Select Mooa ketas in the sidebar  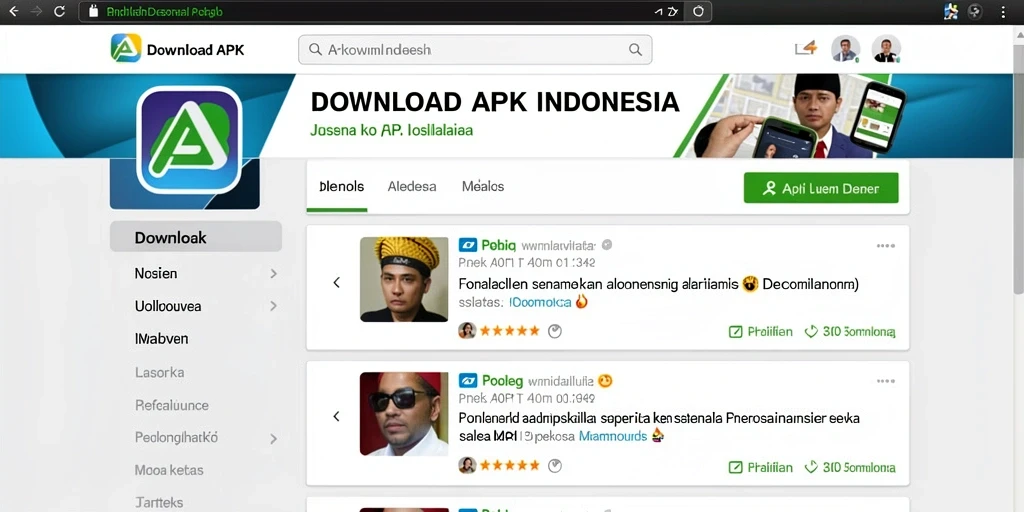click(169, 470)
